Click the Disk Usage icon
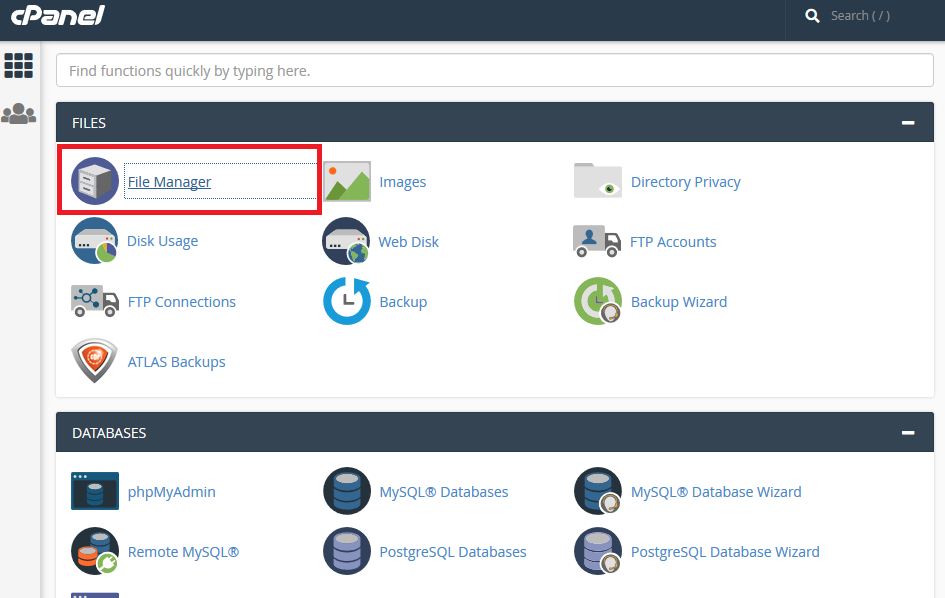 tap(95, 241)
